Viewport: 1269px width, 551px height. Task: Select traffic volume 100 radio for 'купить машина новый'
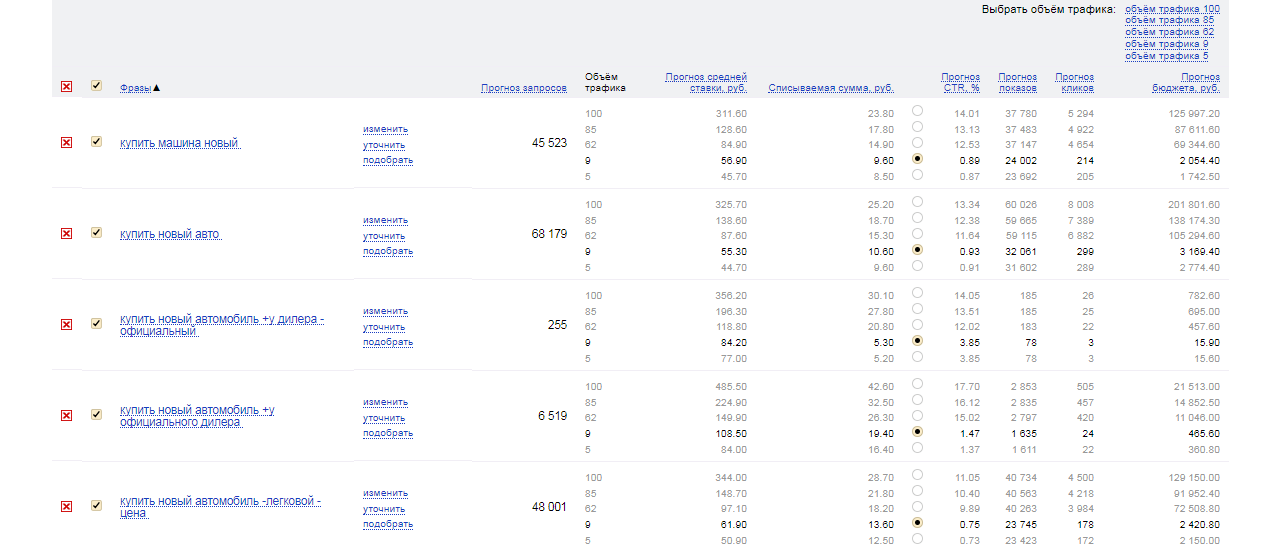[917, 111]
